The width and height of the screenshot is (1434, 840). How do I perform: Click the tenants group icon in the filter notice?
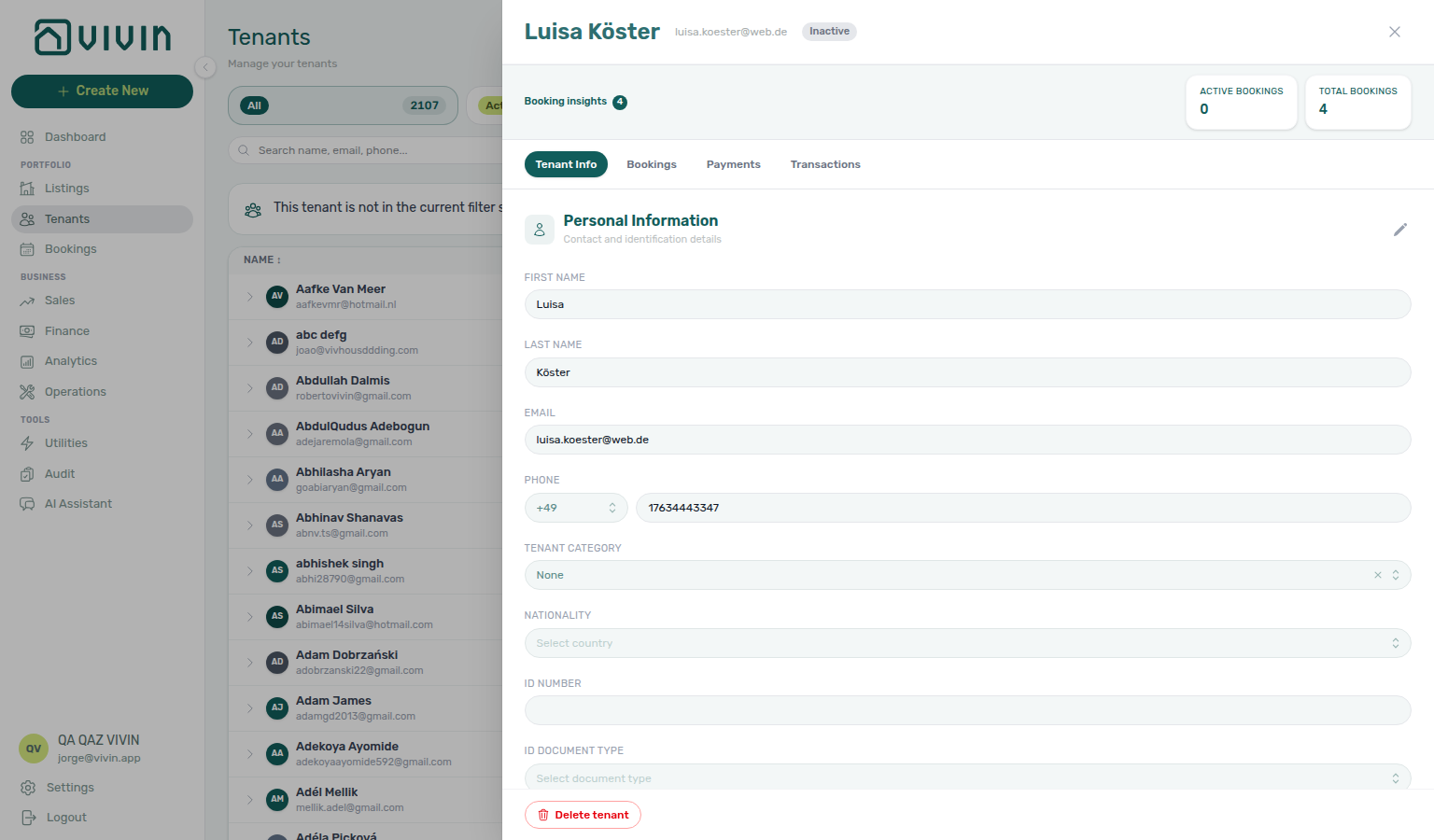pos(253,210)
